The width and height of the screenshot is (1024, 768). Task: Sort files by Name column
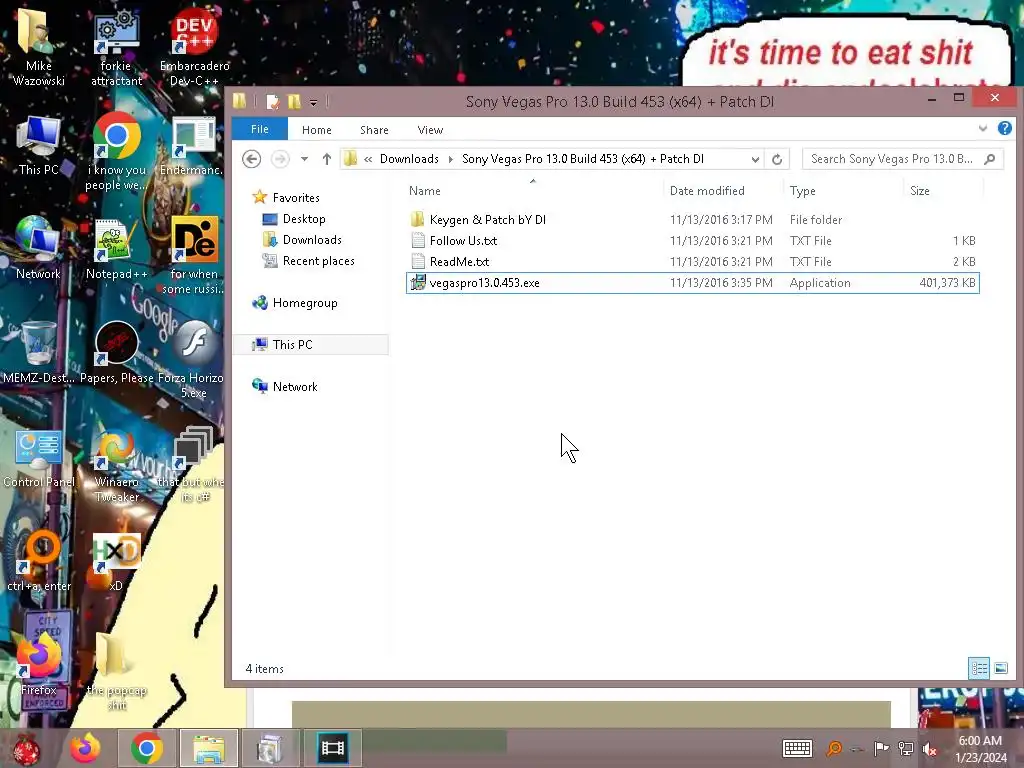(533, 191)
